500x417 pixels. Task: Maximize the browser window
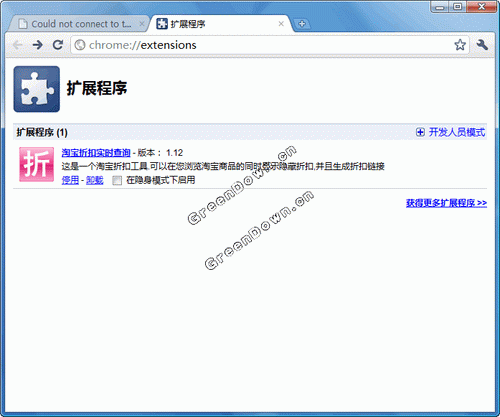458,6
